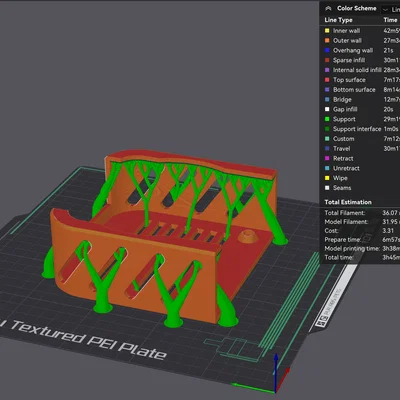
Task: Click the "Total time:" label
Action: [339, 257]
